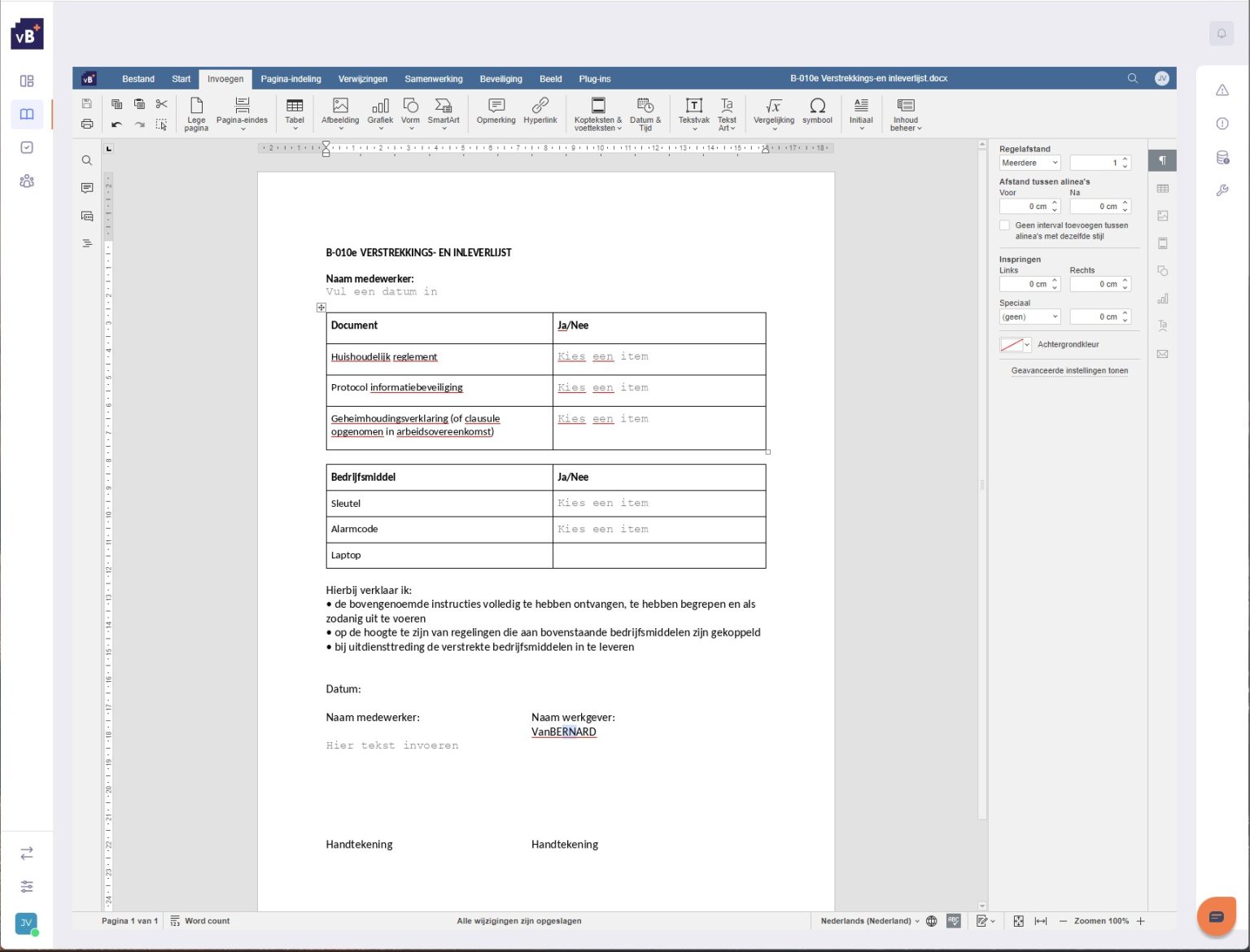Image resolution: width=1250 pixels, height=952 pixels.
Task: Toggle the print icon in the toolbar
Action: click(86, 124)
